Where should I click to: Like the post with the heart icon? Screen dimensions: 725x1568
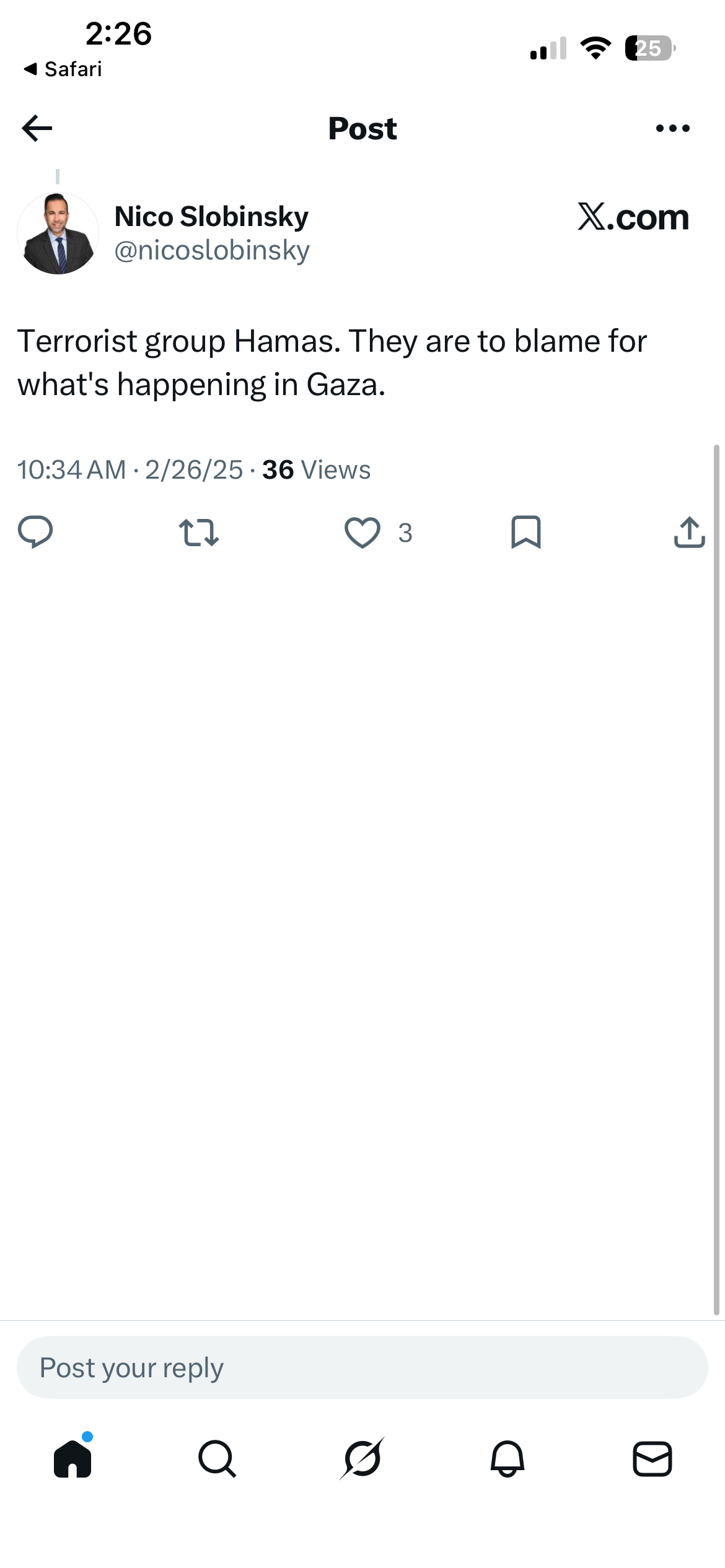click(x=362, y=533)
